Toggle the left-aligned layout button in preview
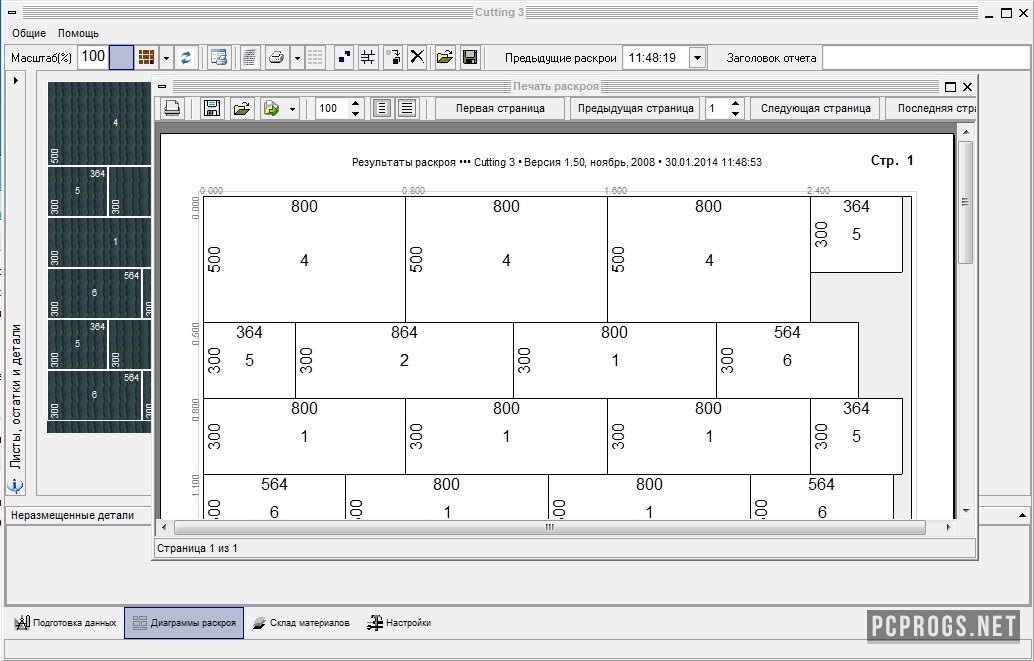 381,108
